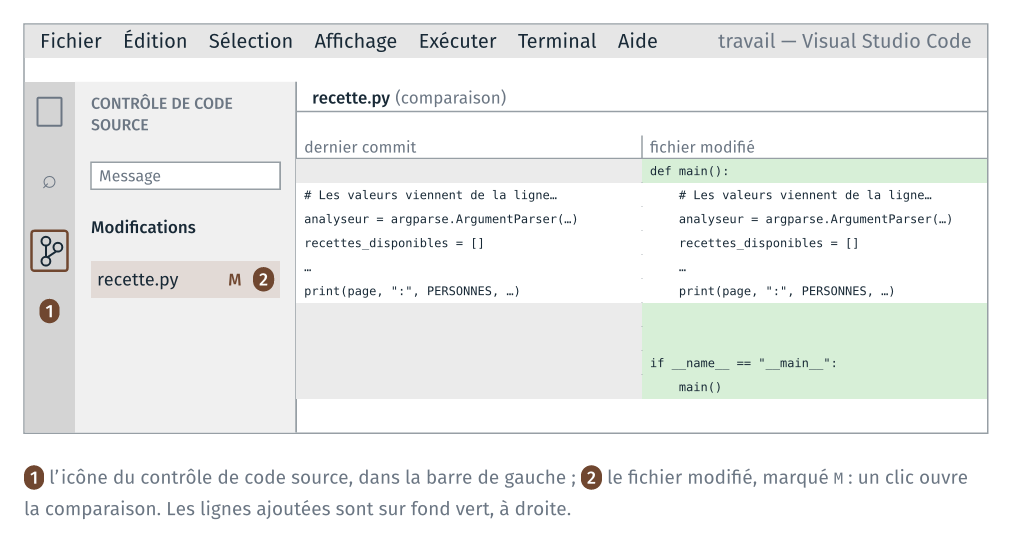
Task: Click the M status badge of recette.py
Action: point(235,280)
